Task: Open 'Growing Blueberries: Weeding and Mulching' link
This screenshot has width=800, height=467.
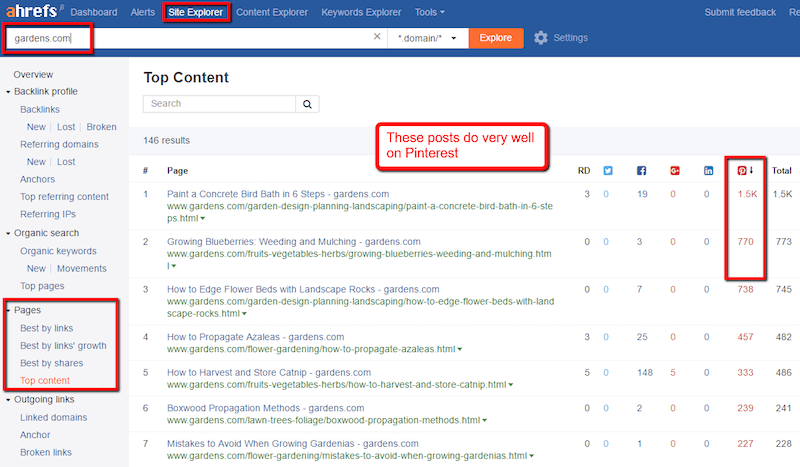Action: [294, 241]
